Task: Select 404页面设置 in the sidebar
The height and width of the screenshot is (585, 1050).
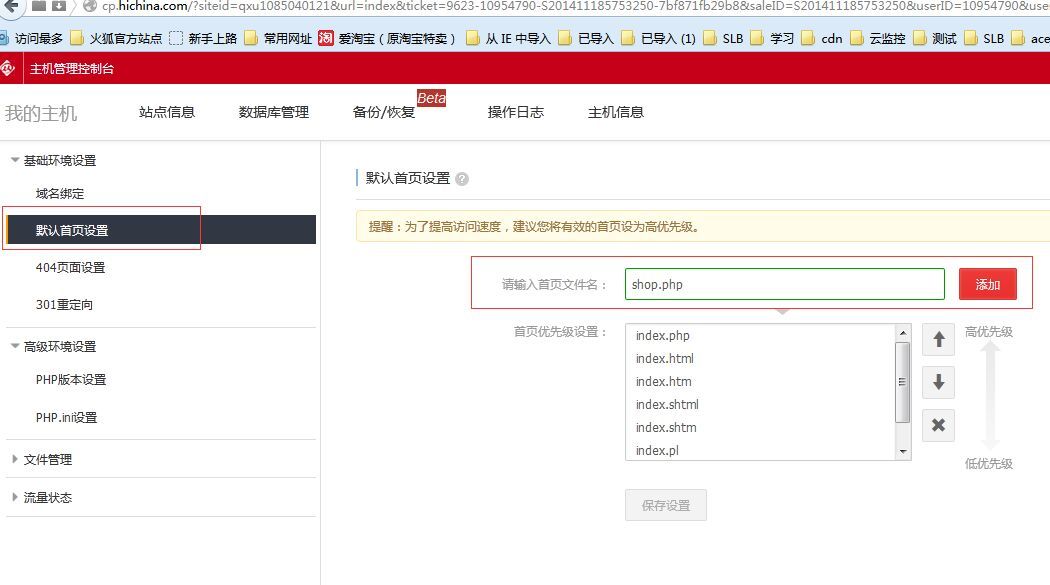Action: (70, 267)
